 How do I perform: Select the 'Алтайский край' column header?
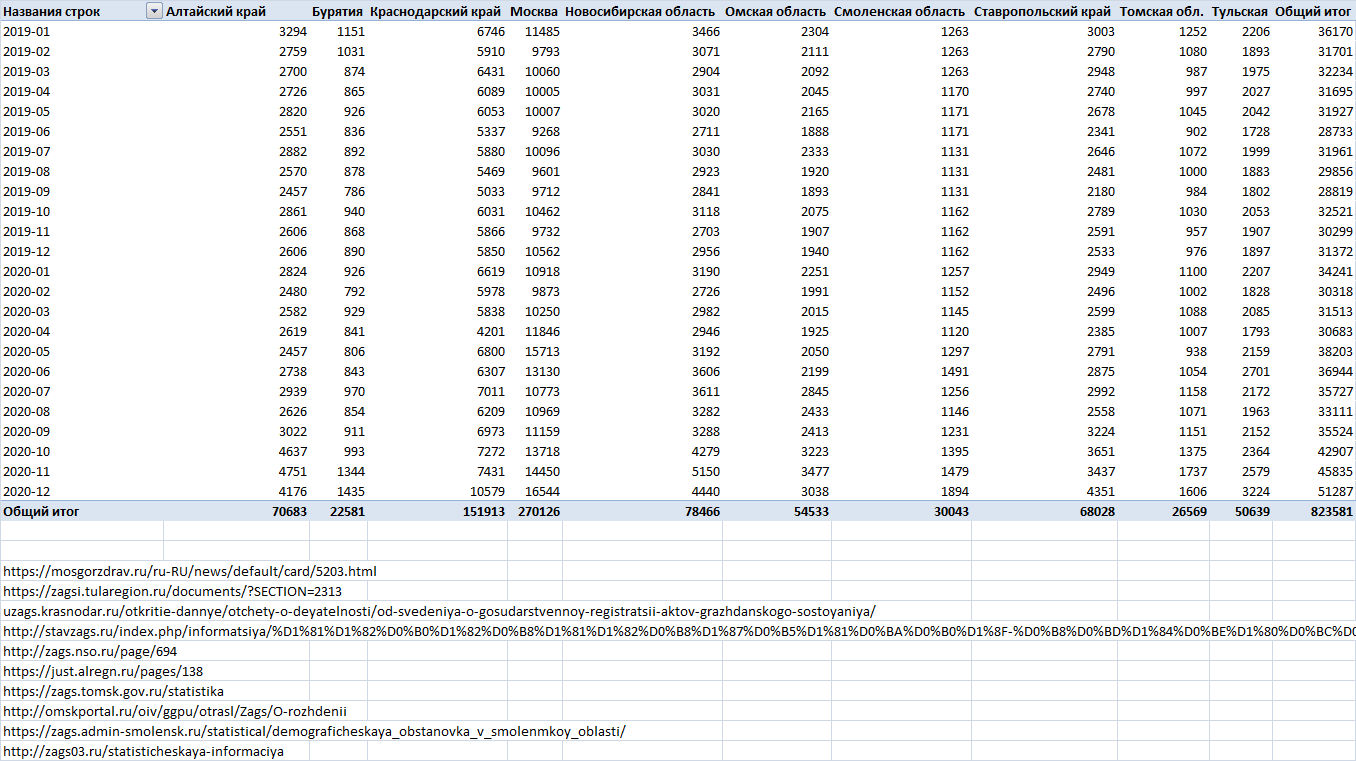[x=216, y=12]
